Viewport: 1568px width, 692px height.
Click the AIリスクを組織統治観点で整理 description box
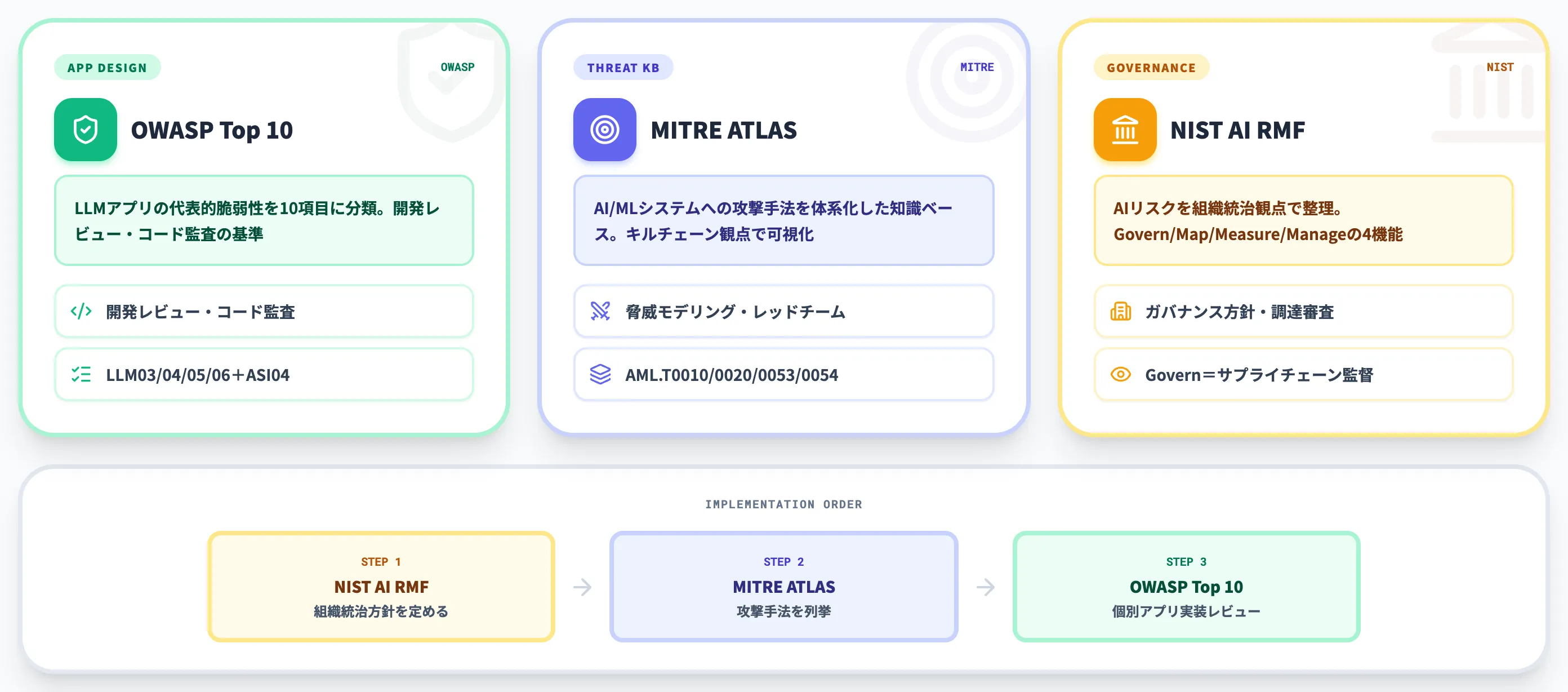(x=1304, y=220)
